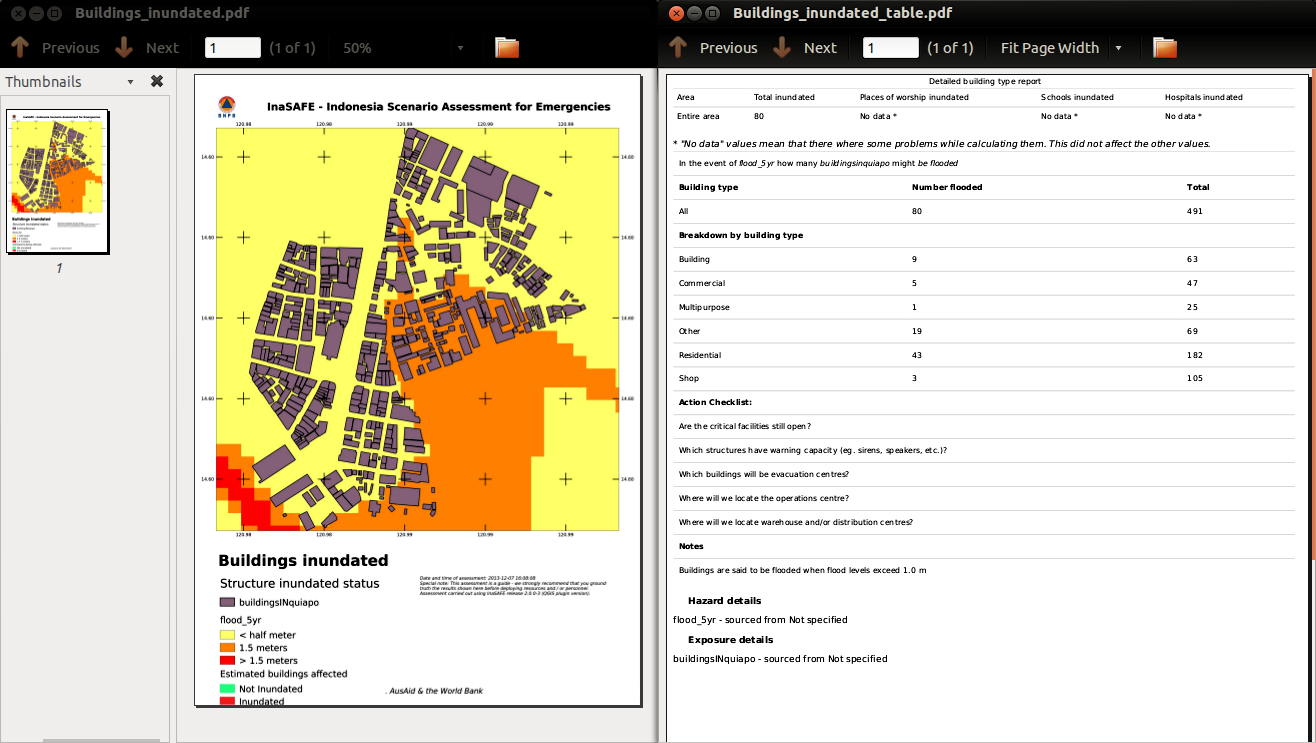
Task: Click folder icon in left window toolbar
Action: click(x=507, y=47)
